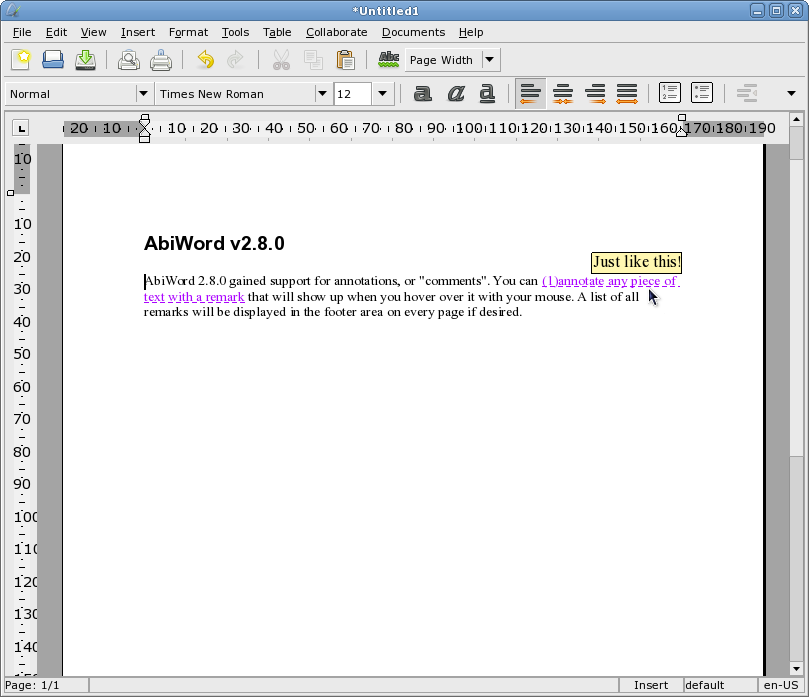Insert a numbered list
This screenshot has height=697, width=809.
670,93
